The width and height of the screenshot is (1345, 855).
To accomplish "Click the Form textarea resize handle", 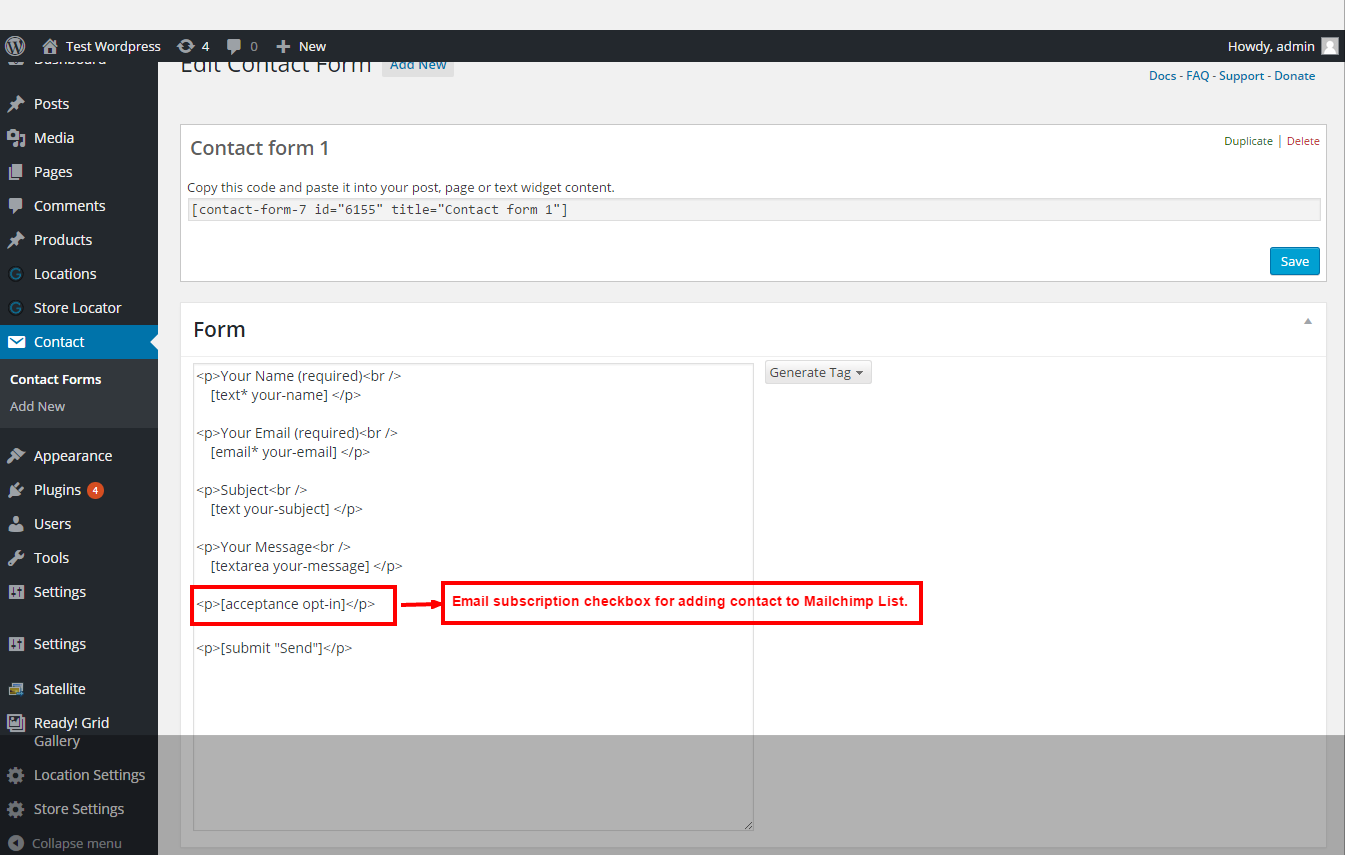I will [x=747, y=824].
